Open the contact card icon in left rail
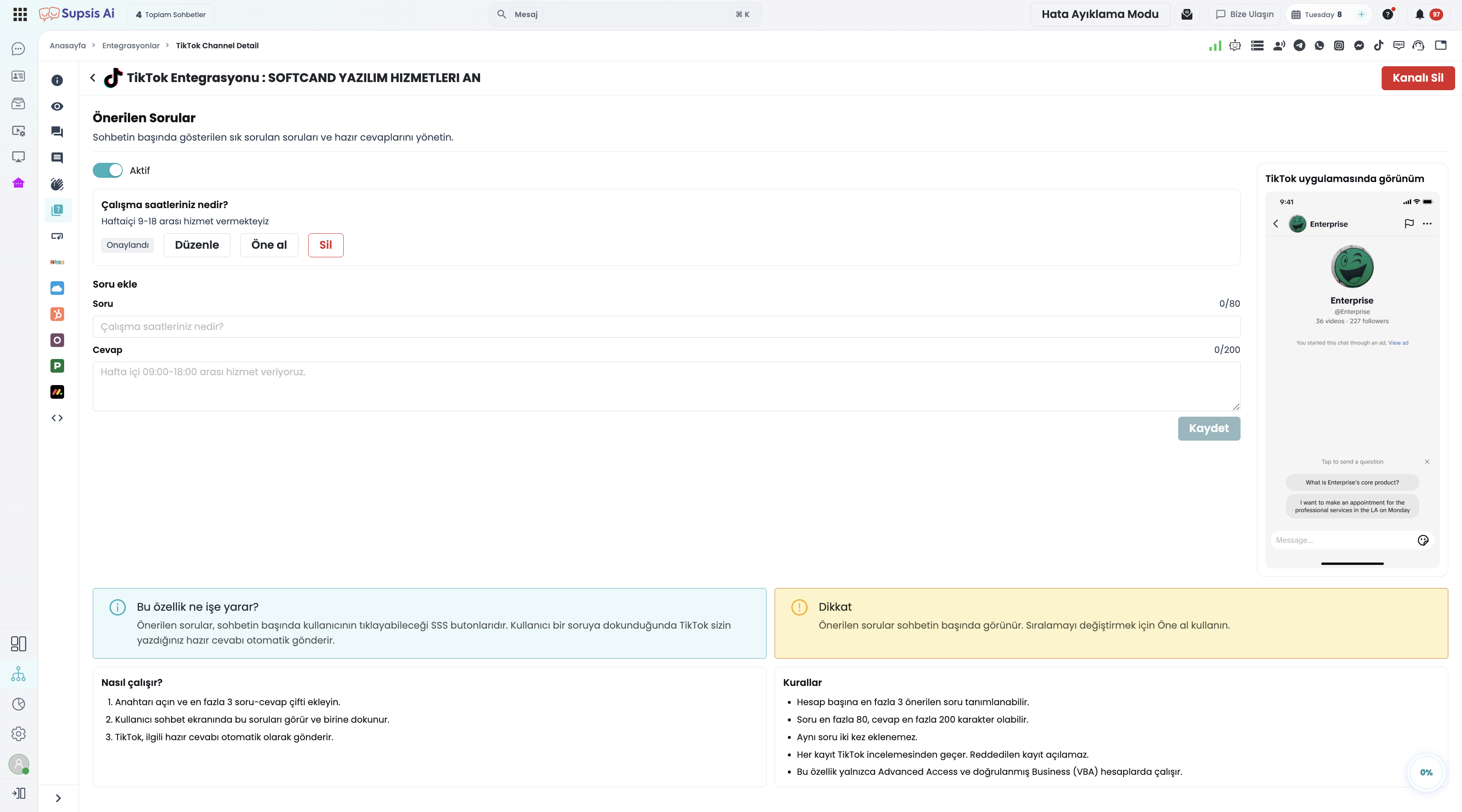 pos(18,76)
